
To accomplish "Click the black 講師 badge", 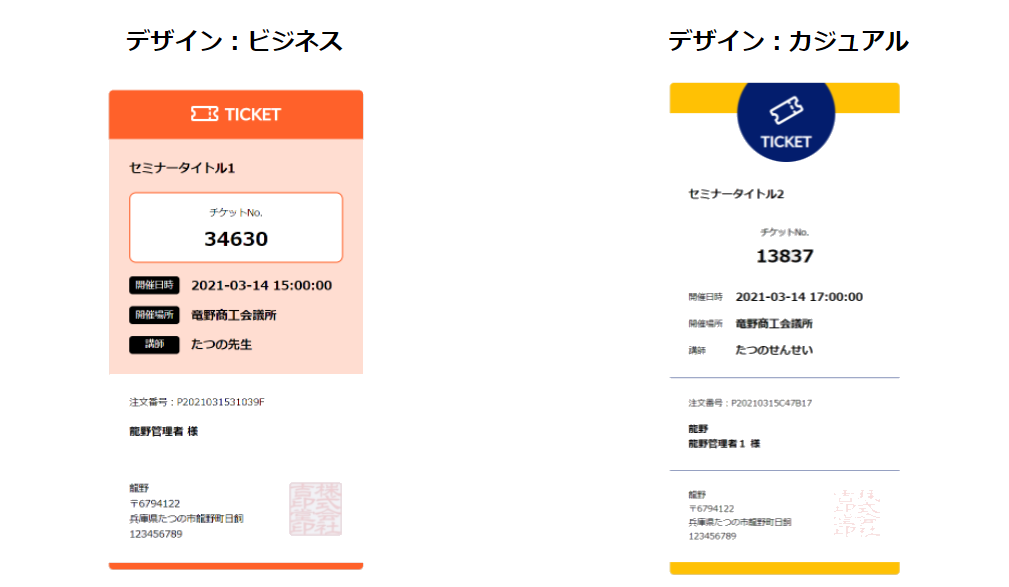I will [154, 345].
